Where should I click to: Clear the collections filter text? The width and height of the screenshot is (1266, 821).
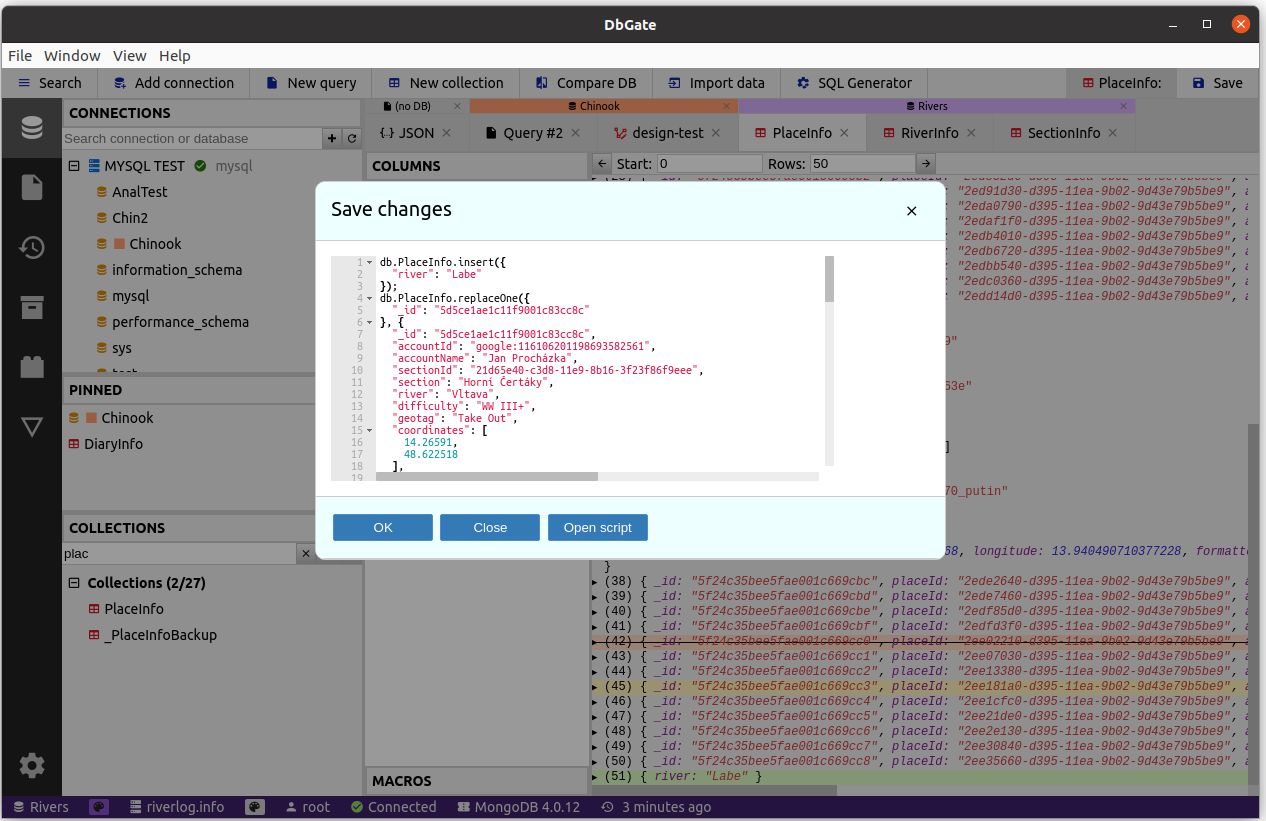point(306,553)
